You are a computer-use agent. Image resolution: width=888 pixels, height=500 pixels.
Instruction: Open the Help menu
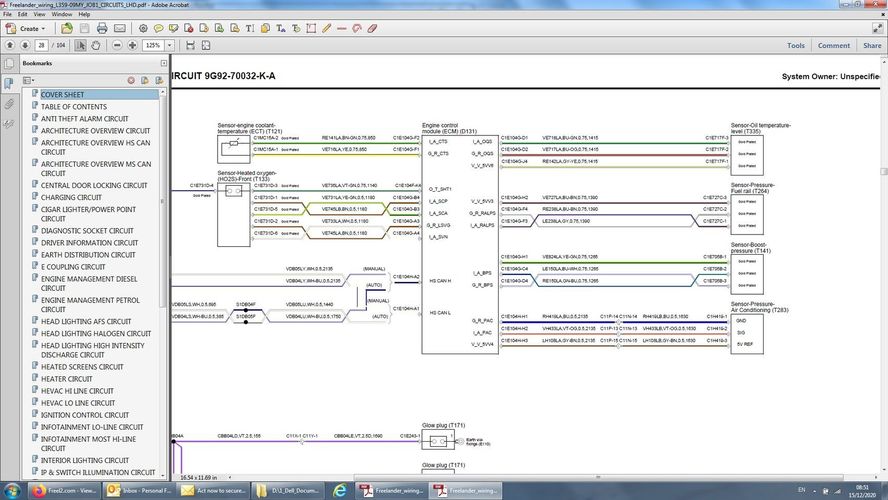pos(84,14)
